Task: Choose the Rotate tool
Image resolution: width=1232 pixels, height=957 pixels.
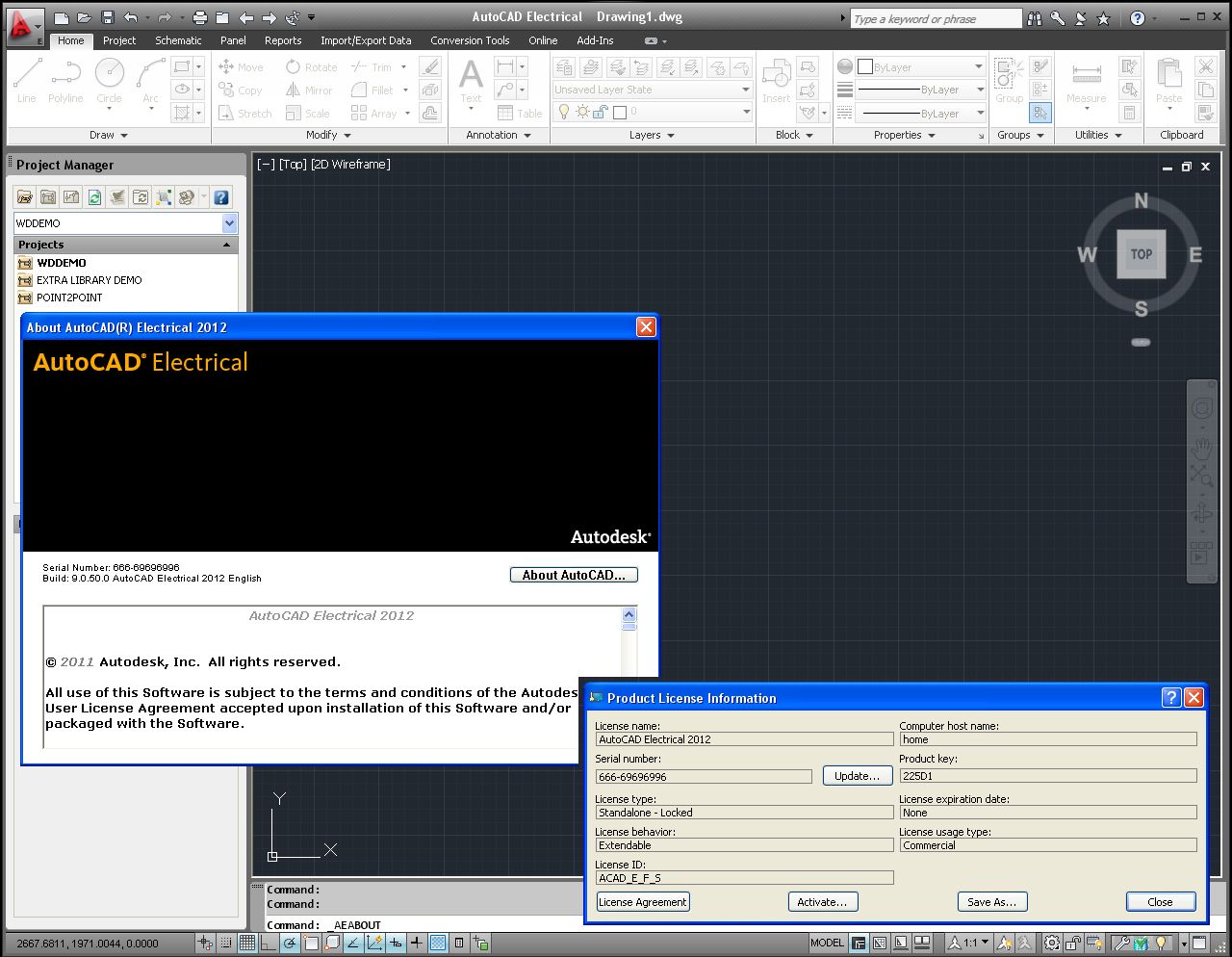Action: pyautogui.click(x=311, y=67)
